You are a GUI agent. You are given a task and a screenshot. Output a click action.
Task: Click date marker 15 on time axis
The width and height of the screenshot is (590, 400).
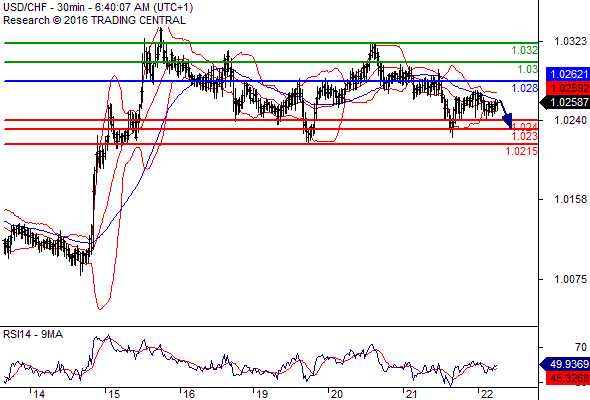(x=114, y=394)
